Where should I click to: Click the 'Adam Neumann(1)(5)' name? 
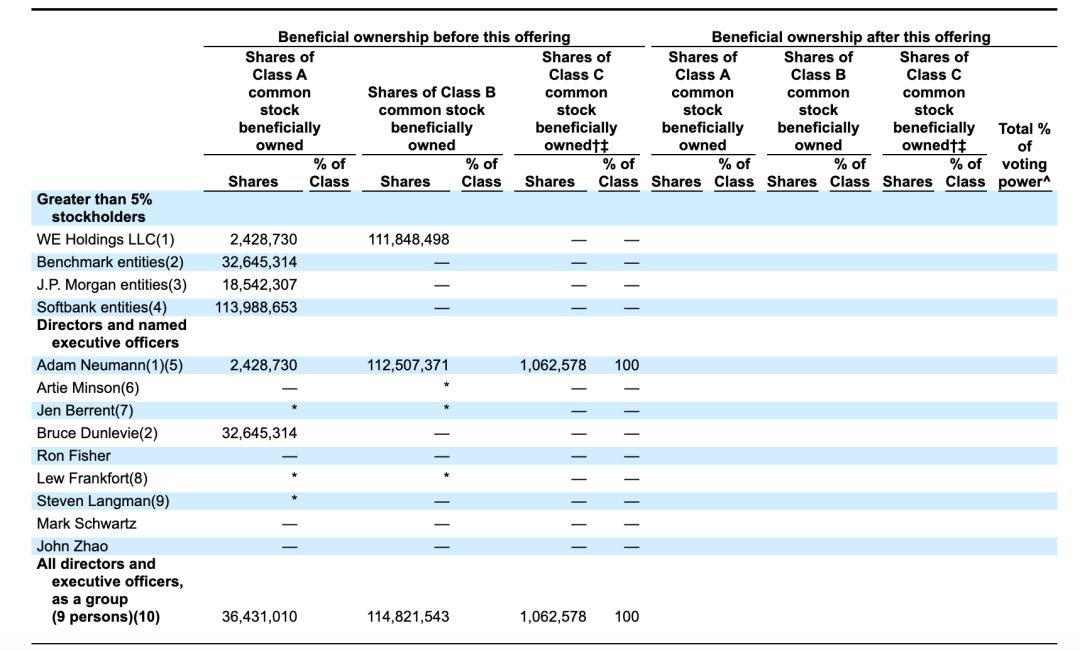[x=110, y=366]
